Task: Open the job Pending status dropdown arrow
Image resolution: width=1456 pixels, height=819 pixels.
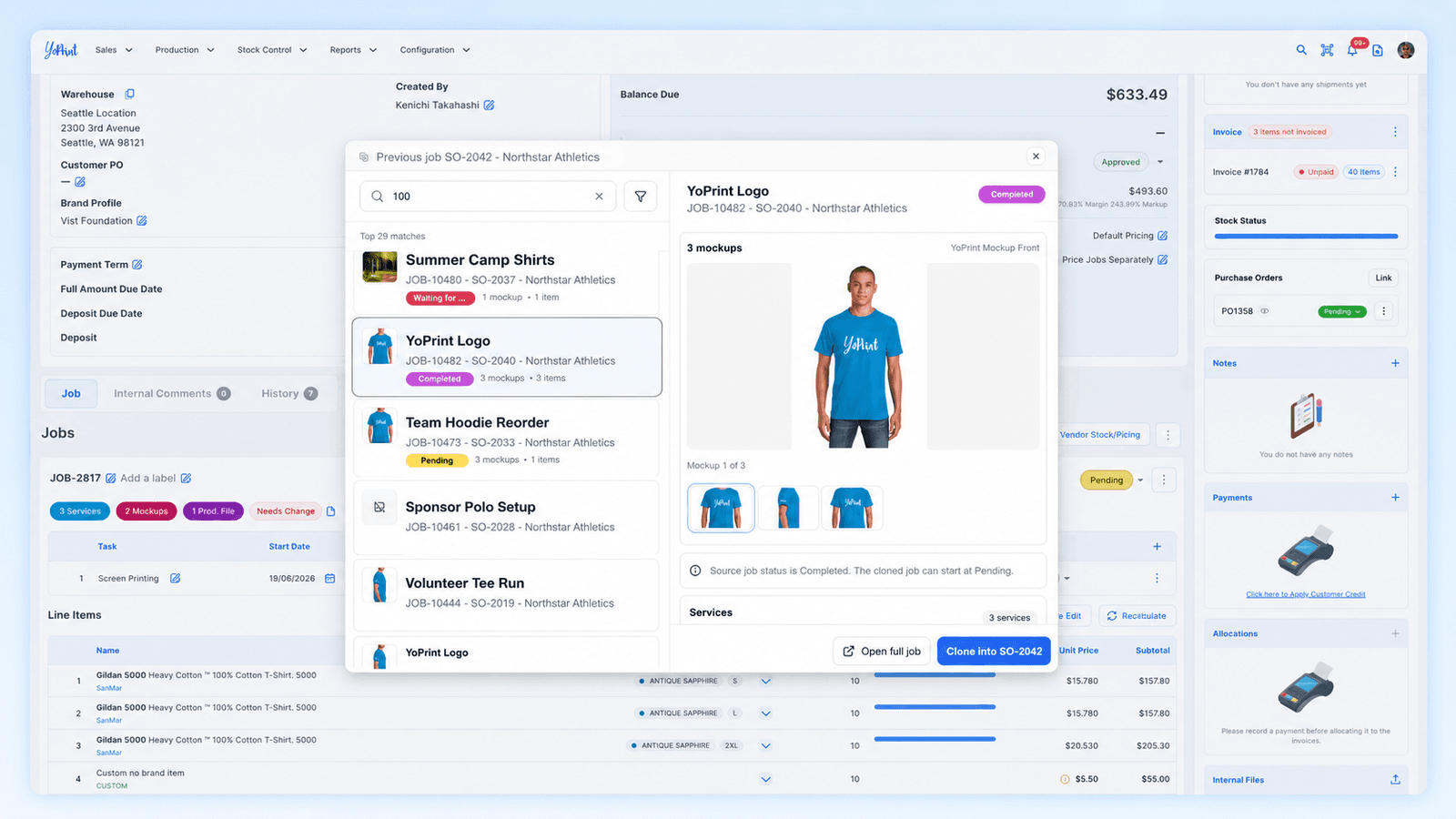Action: 1140,480
